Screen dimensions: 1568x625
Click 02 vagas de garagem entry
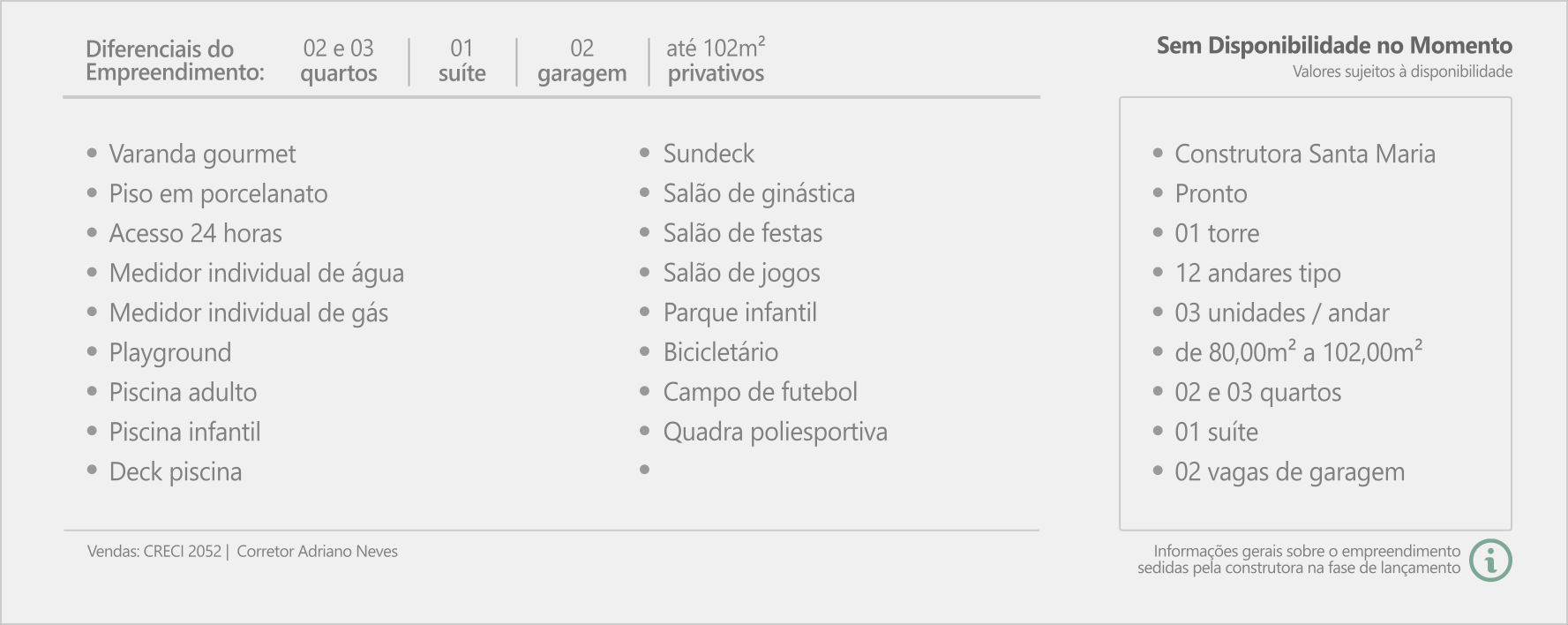(1289, 472)
